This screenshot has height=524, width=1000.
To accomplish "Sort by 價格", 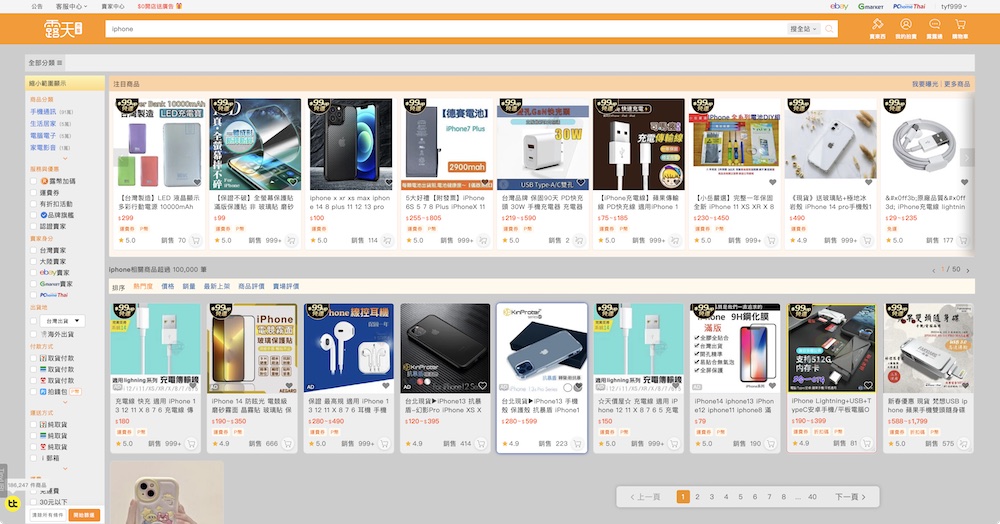I will [x=168, y=287].
